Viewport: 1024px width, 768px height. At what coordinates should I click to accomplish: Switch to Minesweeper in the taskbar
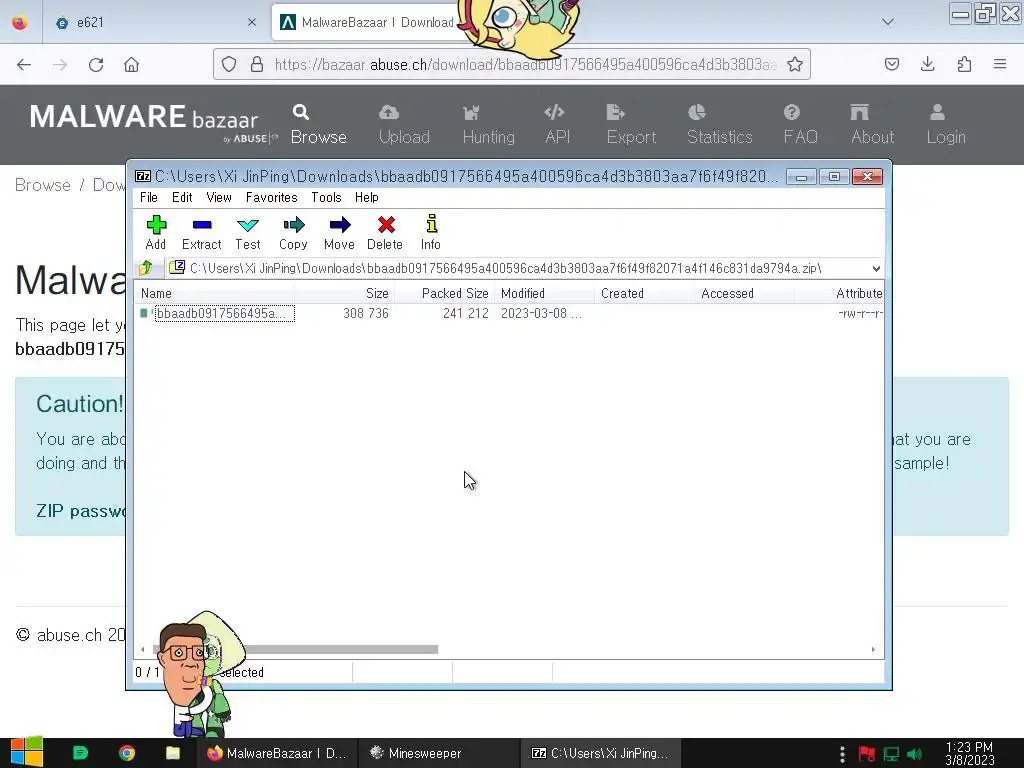tap(438, 753)
